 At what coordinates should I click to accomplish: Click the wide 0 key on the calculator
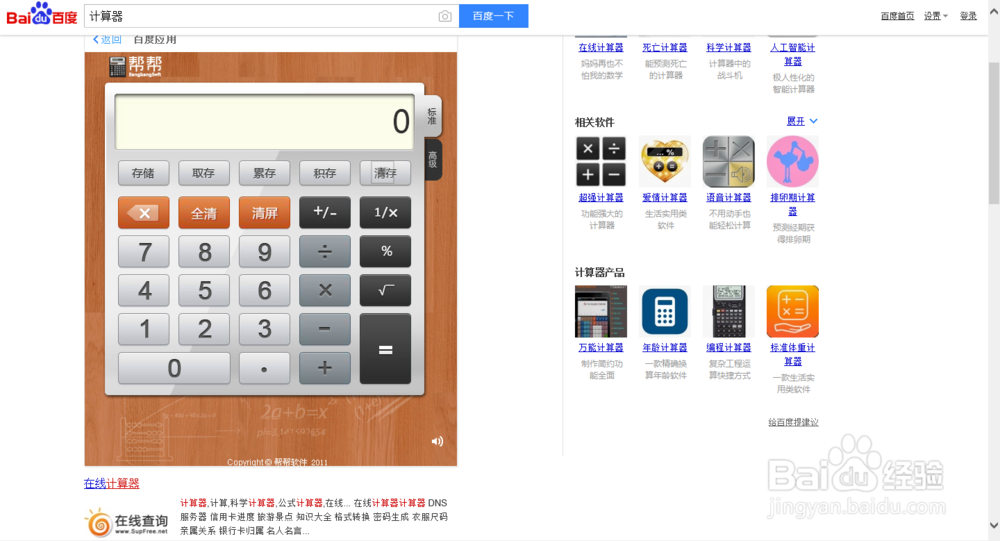[173, 368]
